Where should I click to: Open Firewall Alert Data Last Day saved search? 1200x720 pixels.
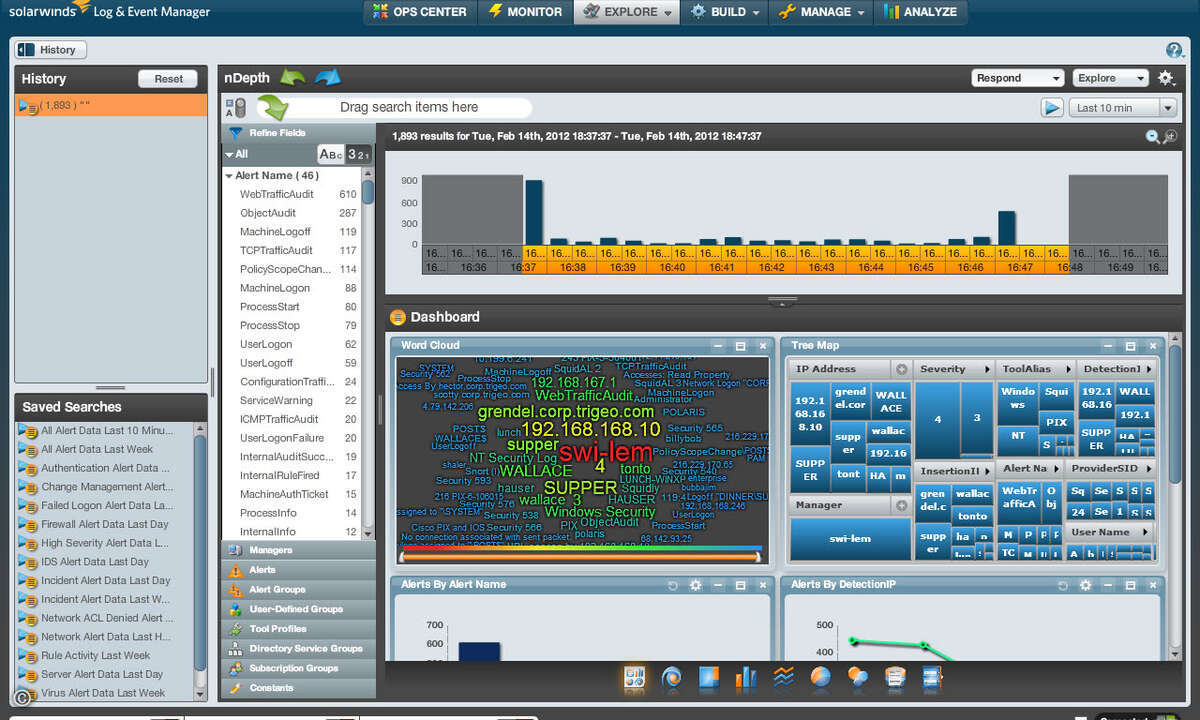click(105, 524)
